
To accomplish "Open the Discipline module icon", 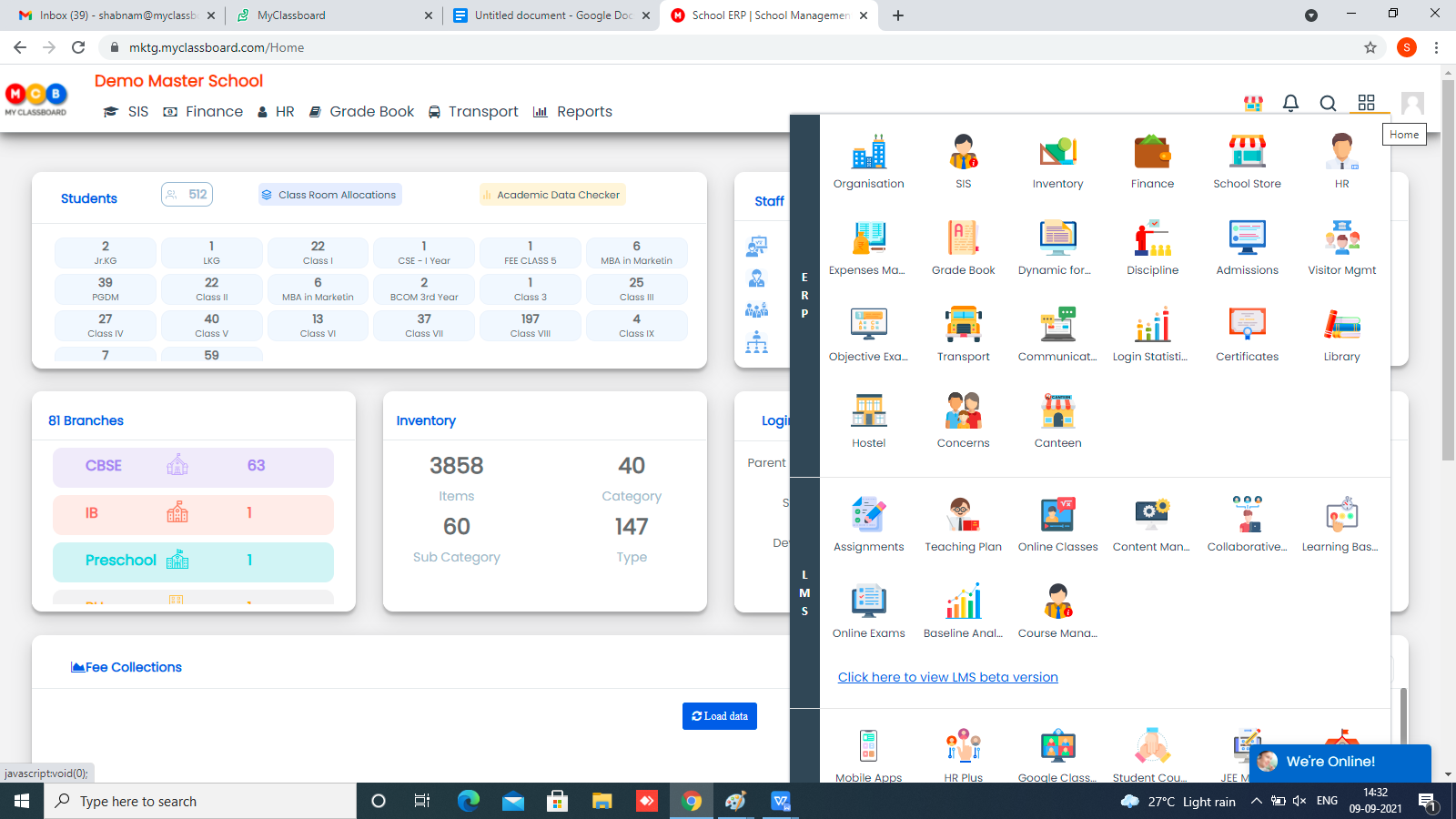I will tap(1152, 238).
